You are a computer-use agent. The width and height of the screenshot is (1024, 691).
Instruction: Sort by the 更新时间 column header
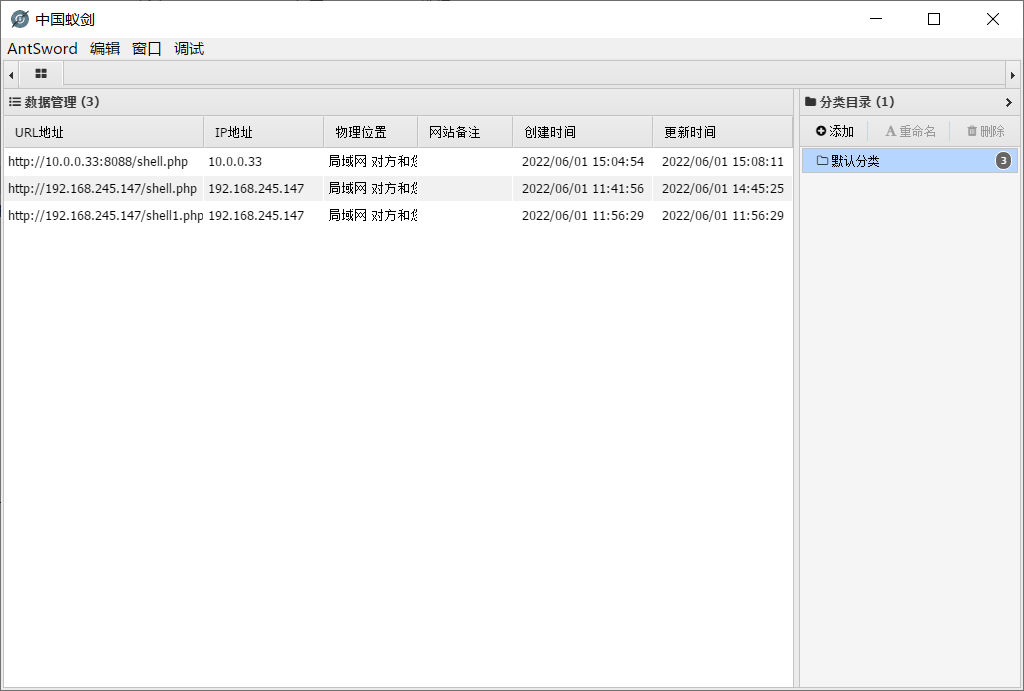pyautogui.click(x=722, y=132)
